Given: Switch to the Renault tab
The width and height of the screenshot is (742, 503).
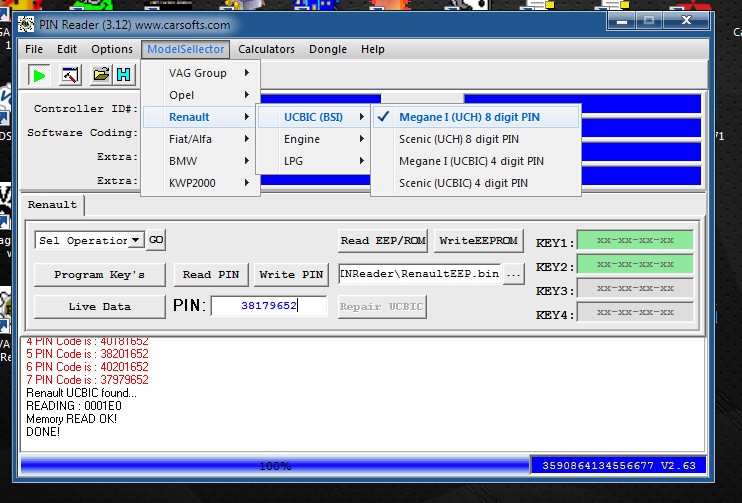Looking at the screenshot, I should (52, 205).
